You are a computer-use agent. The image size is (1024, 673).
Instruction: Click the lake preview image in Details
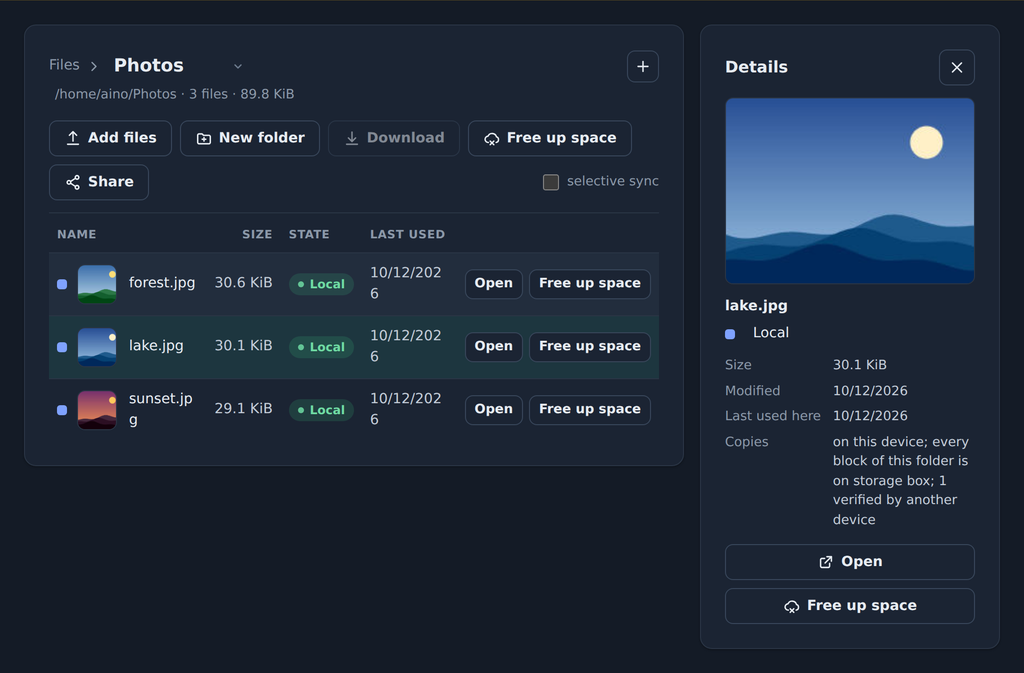(850, 191)
